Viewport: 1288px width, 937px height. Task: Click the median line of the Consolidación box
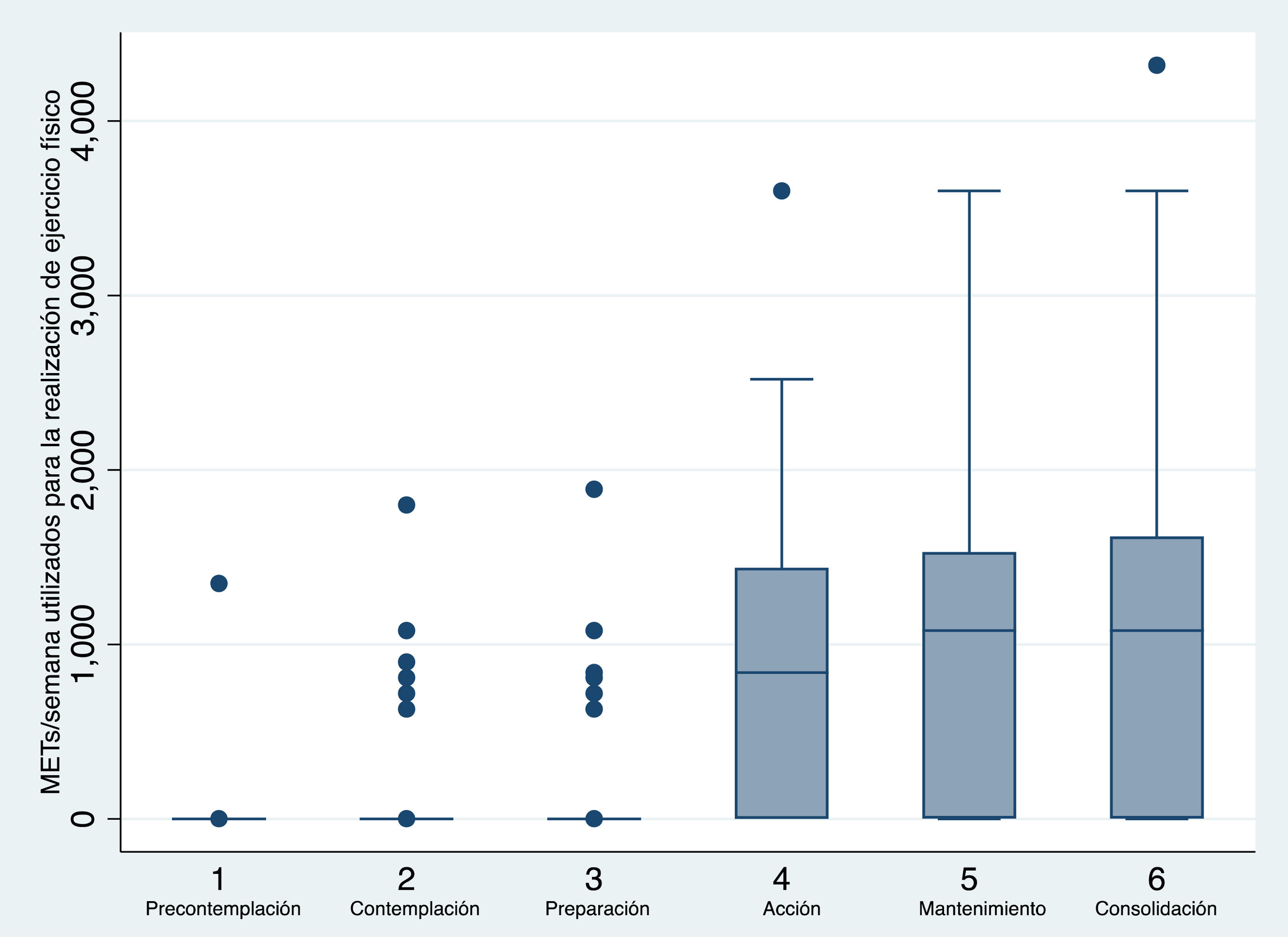pyautogui.click(x=1156, y=630)
